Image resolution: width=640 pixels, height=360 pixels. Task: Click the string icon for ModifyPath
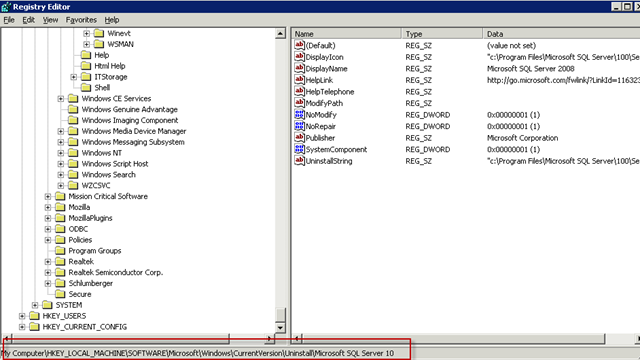pyautogui.click(x=299, y=103)
